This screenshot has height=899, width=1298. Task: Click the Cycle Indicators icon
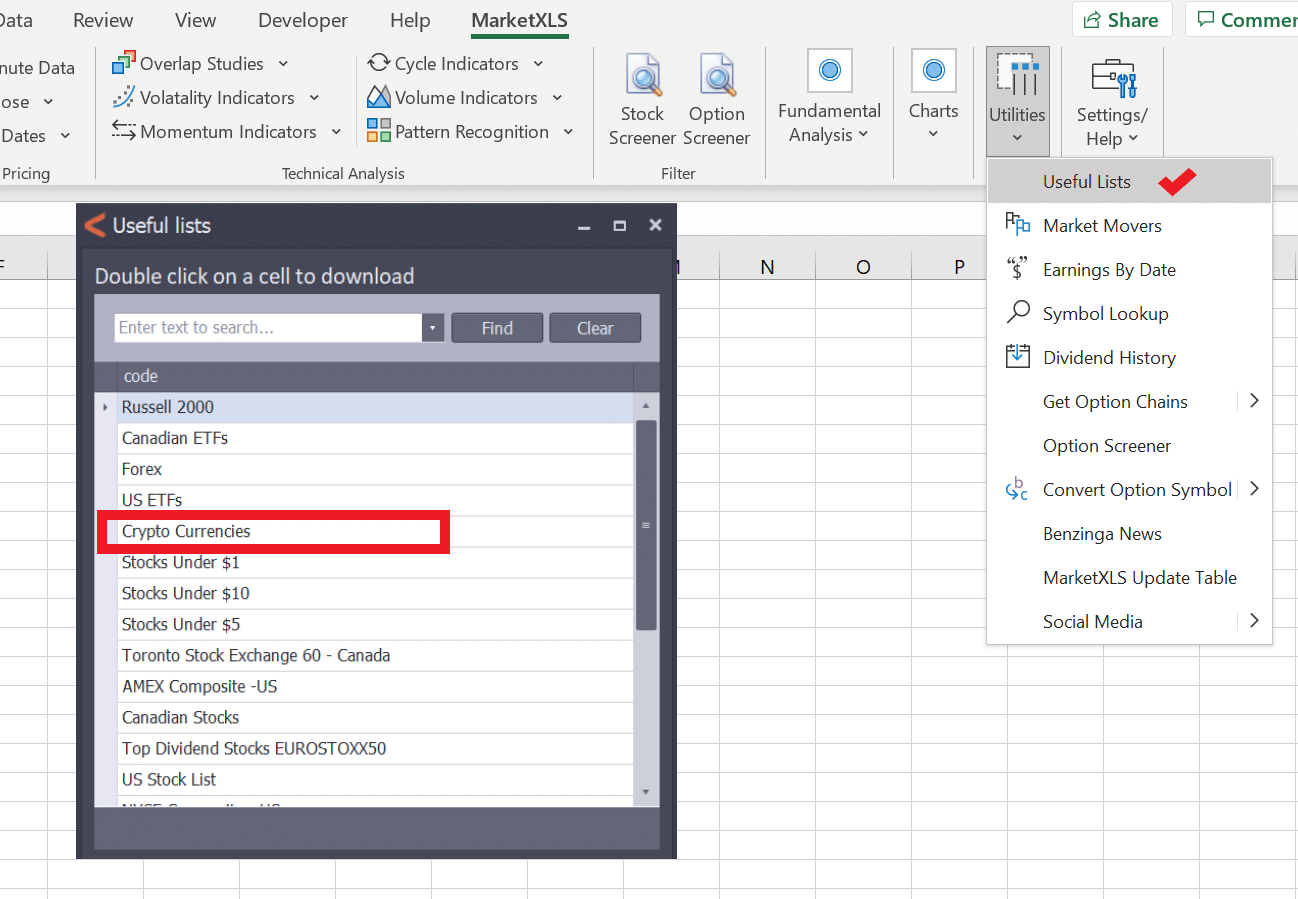click(x=379, y=63)
